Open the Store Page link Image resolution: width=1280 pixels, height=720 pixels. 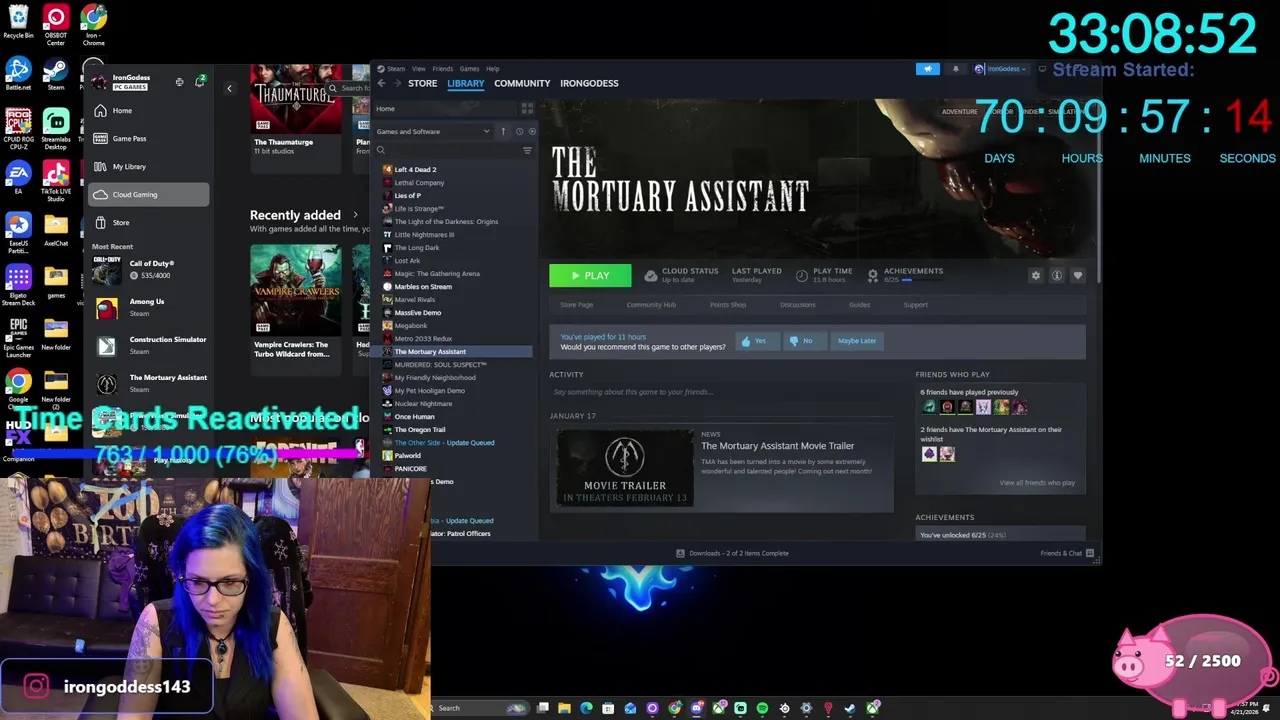[x=576, y=305]
